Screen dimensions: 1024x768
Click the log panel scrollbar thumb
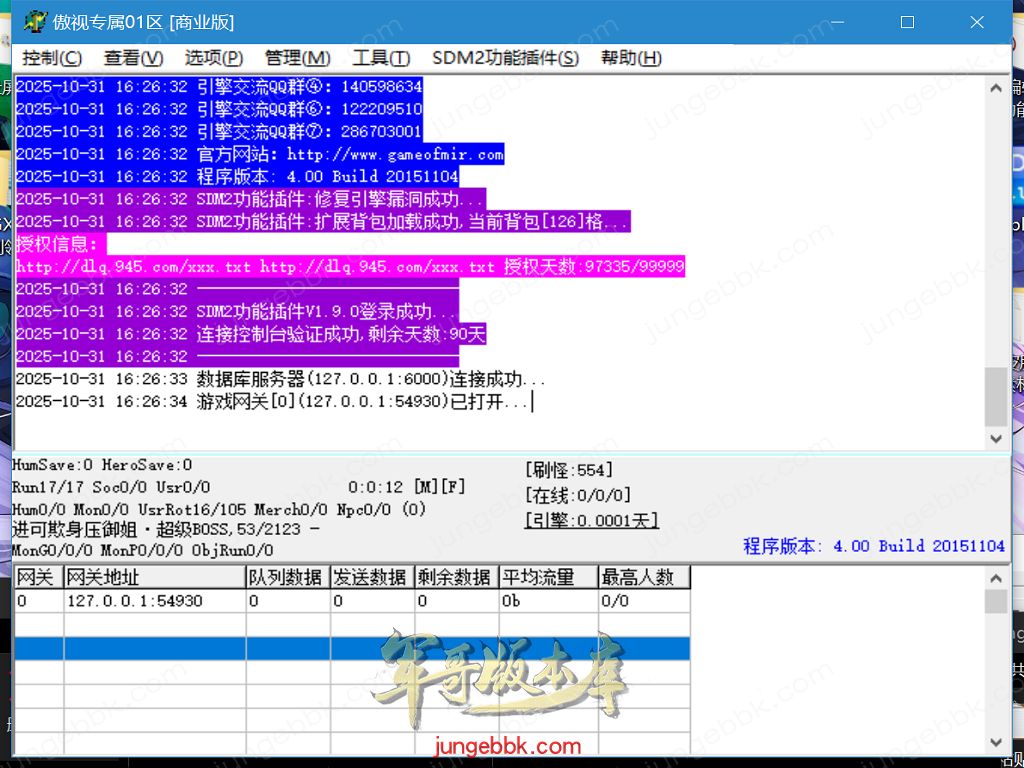[996, 396]
